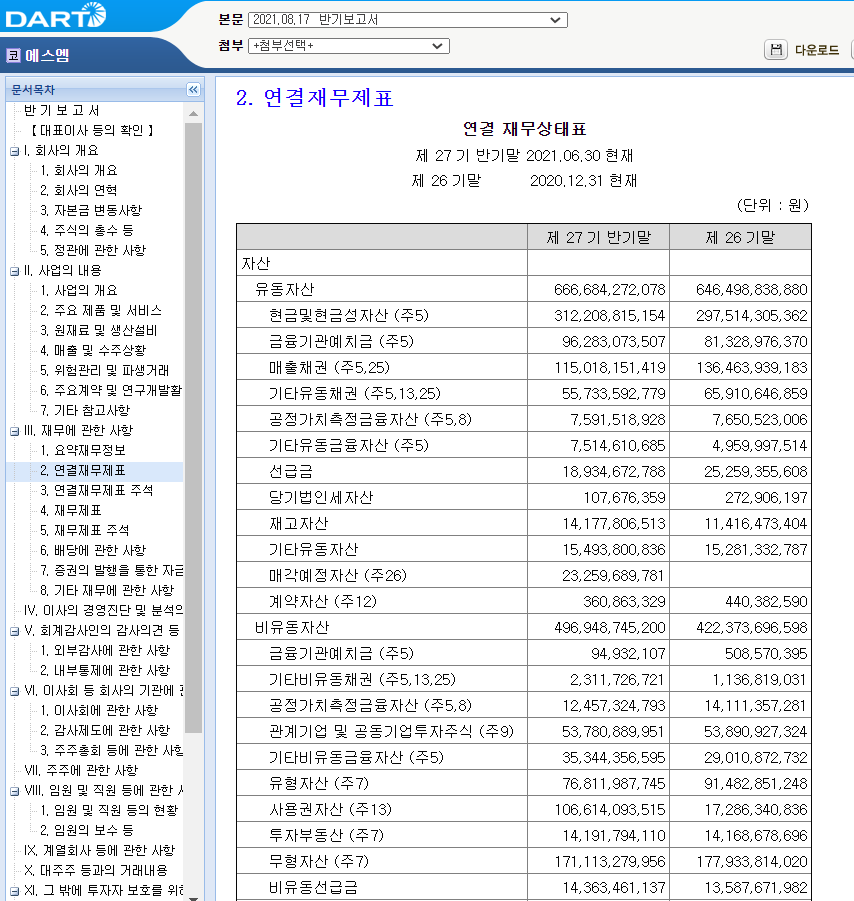Click the '문서목차' panel title

[33, 90]
